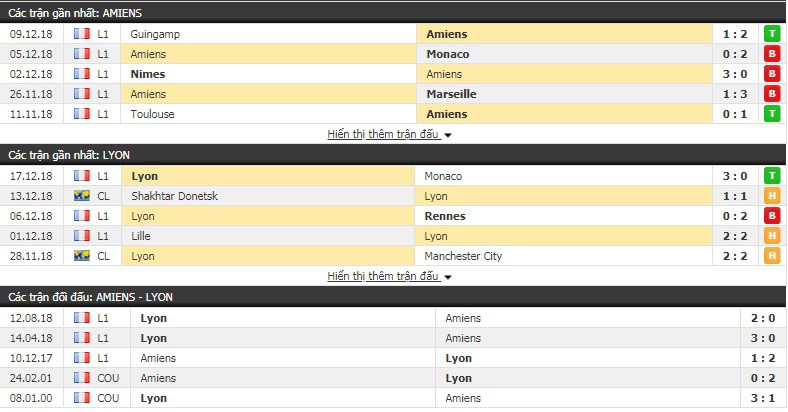
Task: Expand more Lyon matches via dropdown arrow
Action: [x=448, y=277]
